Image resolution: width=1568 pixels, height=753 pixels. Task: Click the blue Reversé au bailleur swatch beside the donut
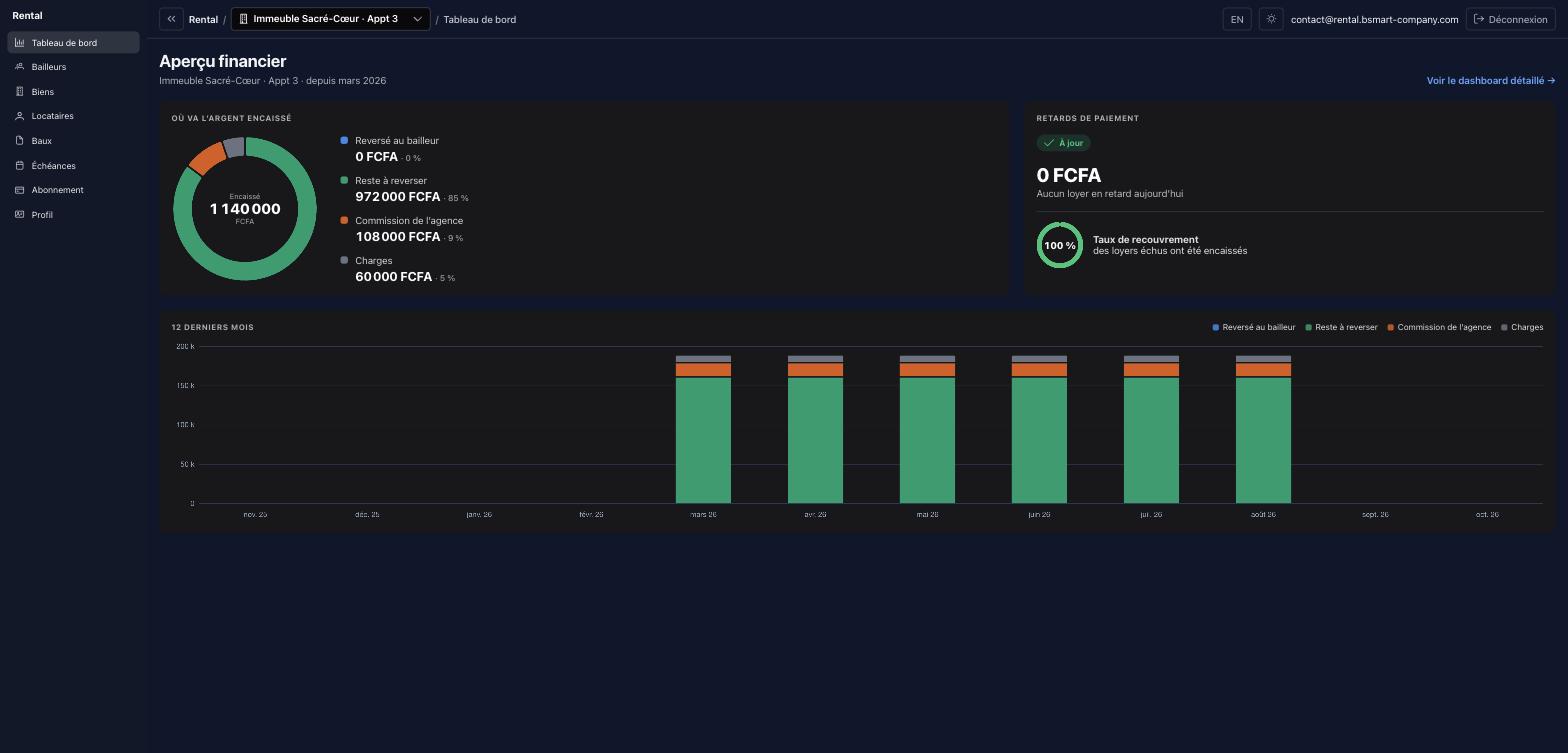(x=344, y=140)
